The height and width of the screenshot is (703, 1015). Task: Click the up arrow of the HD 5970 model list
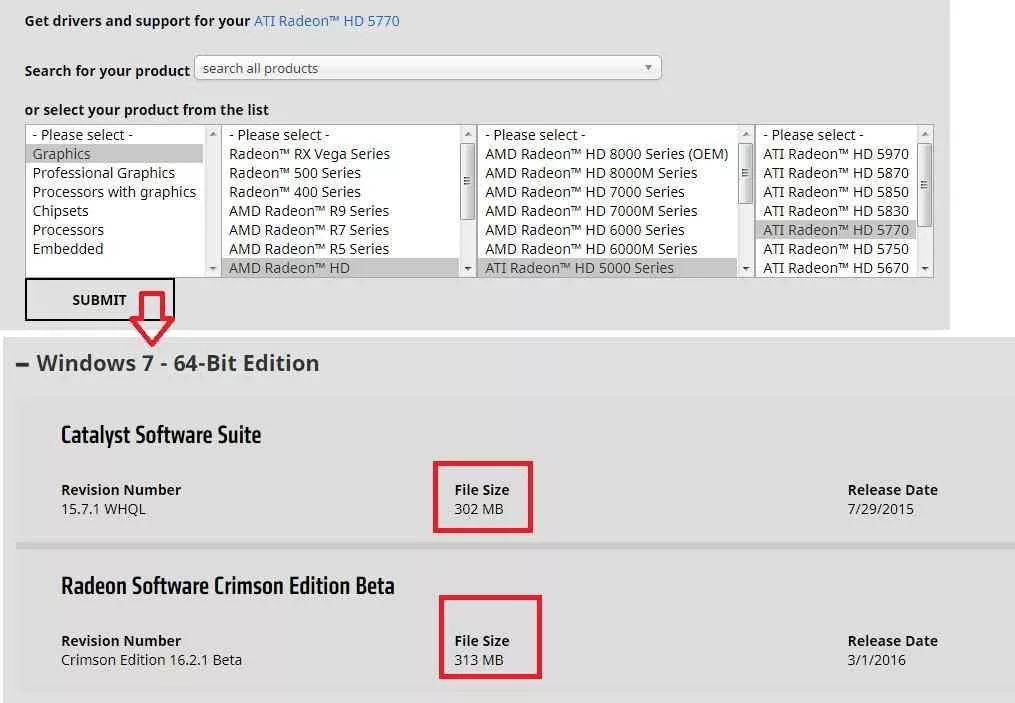pyautogui.click(x=925, y=134)
